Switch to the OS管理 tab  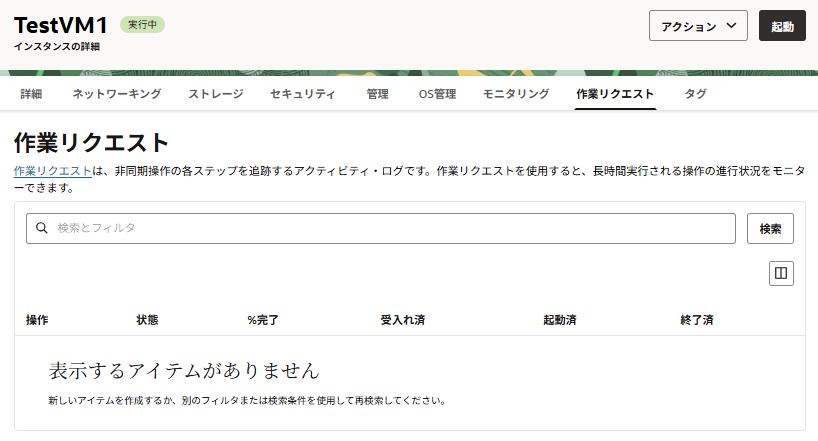pyautogui.click(x=437, y=94)
